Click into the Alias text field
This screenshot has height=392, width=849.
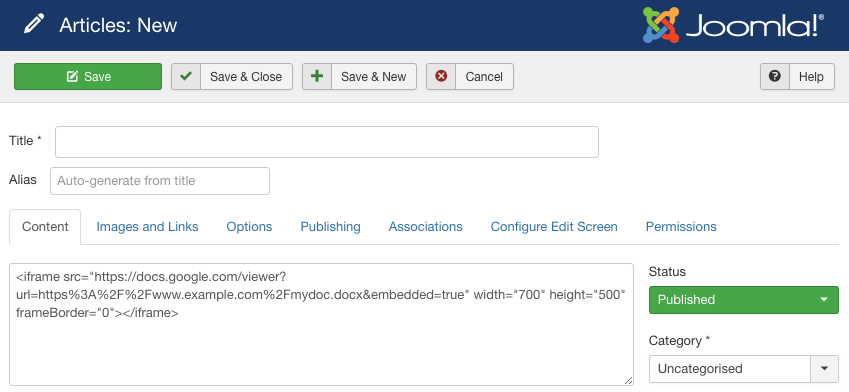coord(160,181)
